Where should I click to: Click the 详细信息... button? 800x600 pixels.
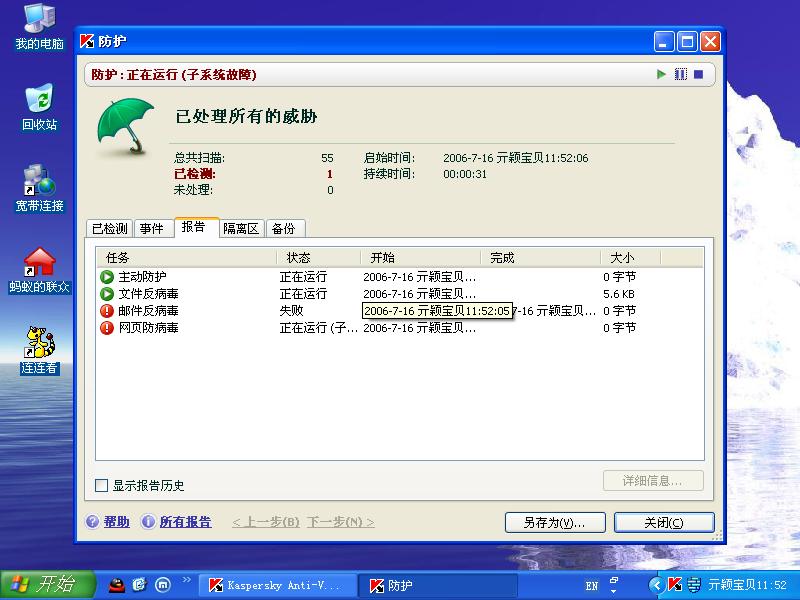(x=653, y=481)
